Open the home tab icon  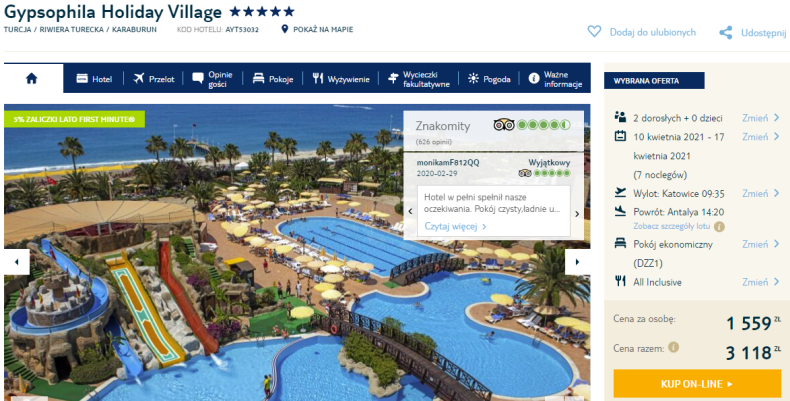pos(32,79)
